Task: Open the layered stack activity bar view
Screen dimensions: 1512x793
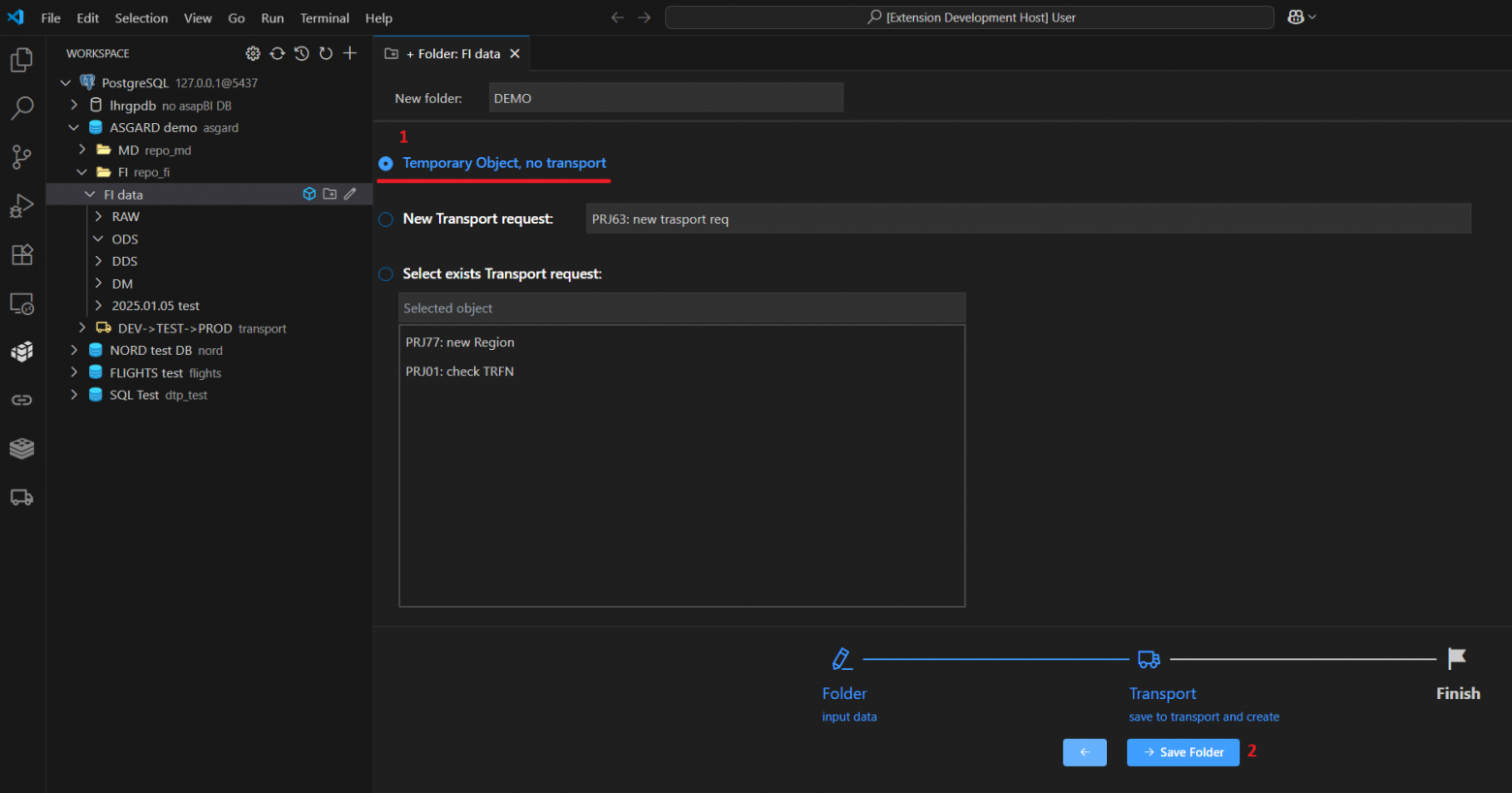Action: coord(21,448)
